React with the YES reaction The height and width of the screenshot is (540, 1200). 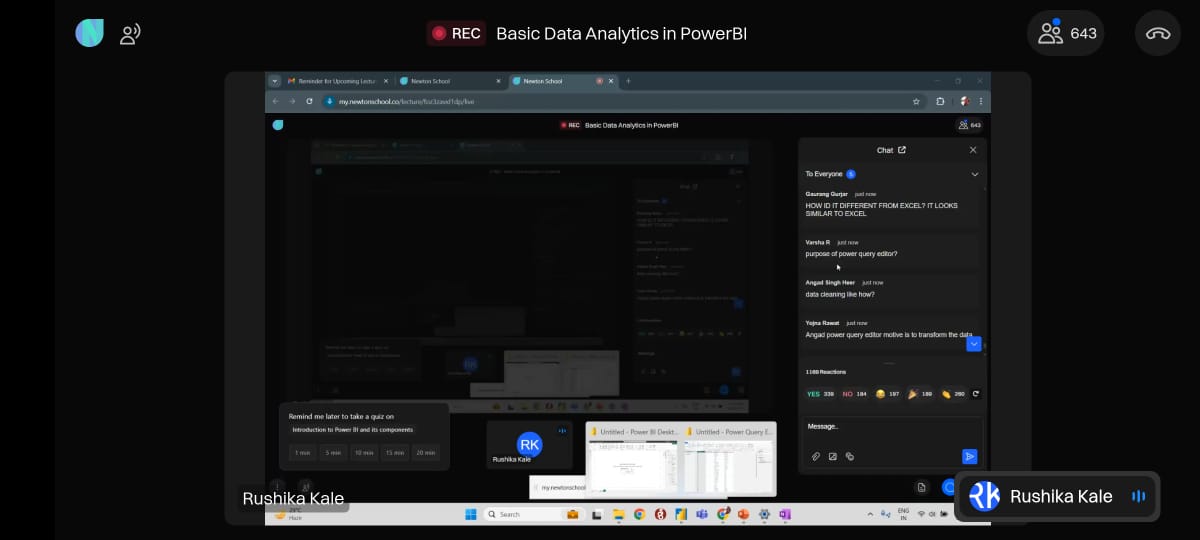tap(820, 394)
